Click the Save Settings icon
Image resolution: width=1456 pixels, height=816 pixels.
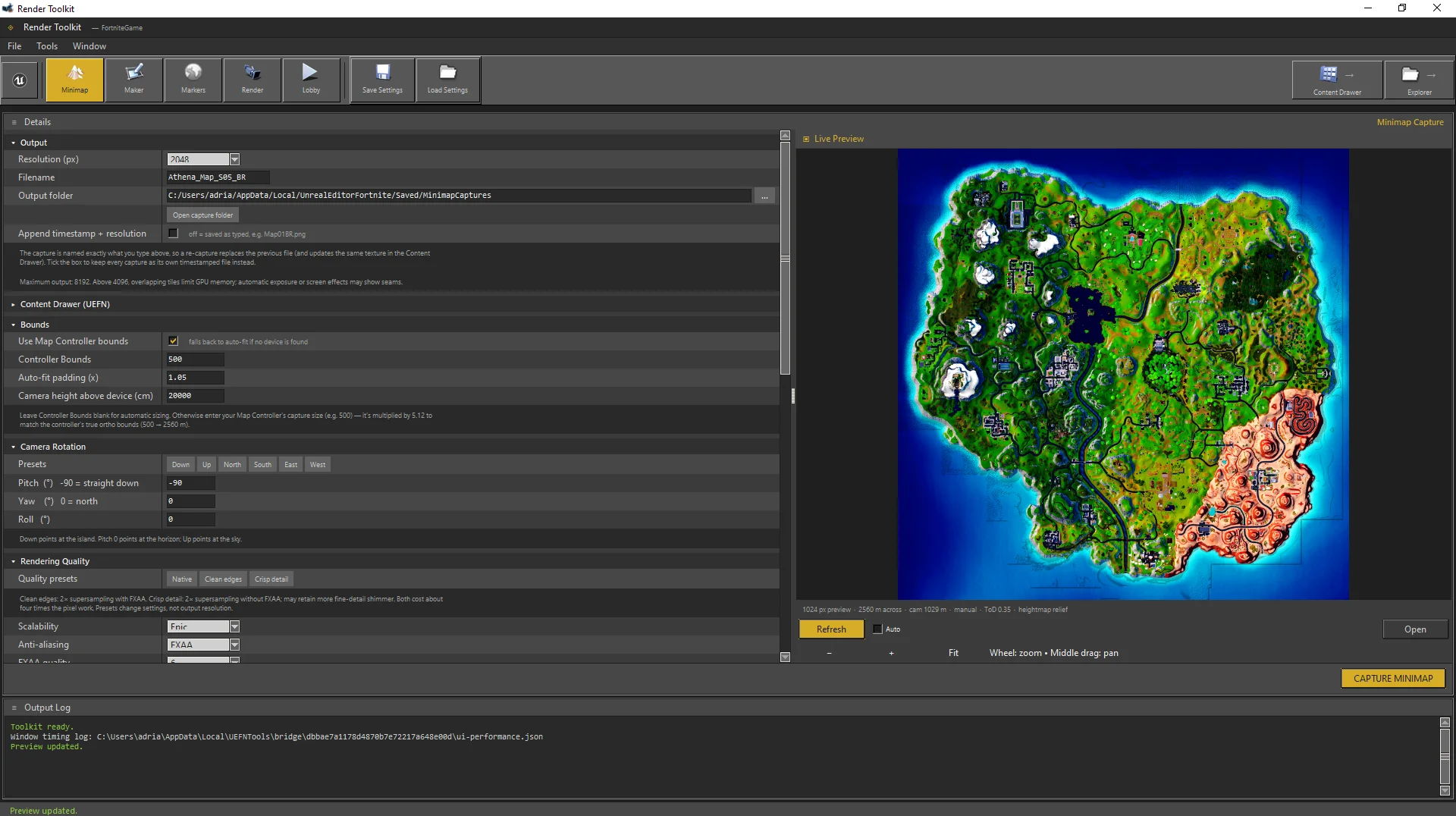(x=382, y=79)
